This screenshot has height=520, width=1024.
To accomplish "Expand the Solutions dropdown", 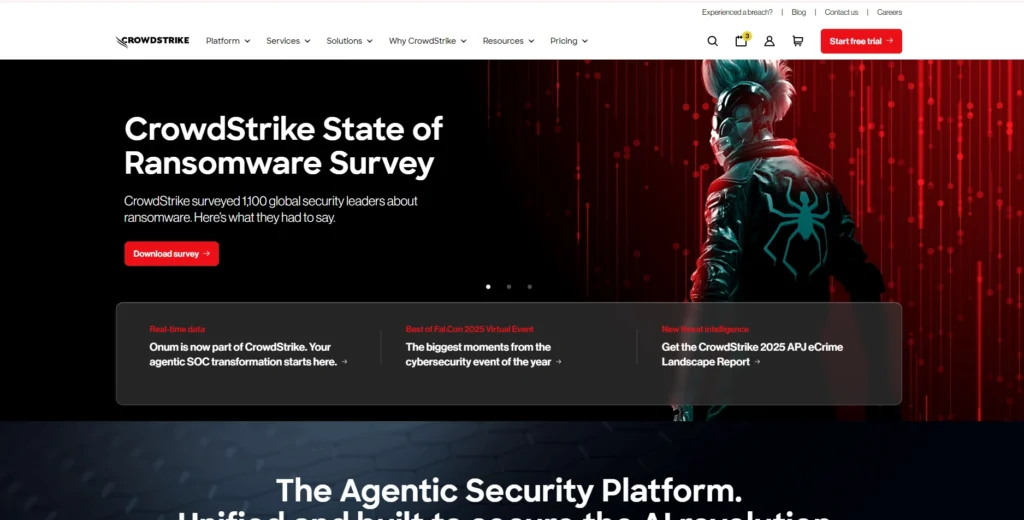I will [349, 41].
